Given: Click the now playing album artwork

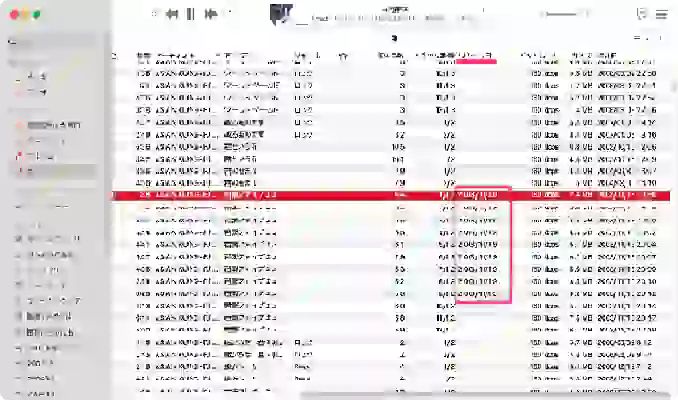Looking at the screenshot, I should coord(281,15).
